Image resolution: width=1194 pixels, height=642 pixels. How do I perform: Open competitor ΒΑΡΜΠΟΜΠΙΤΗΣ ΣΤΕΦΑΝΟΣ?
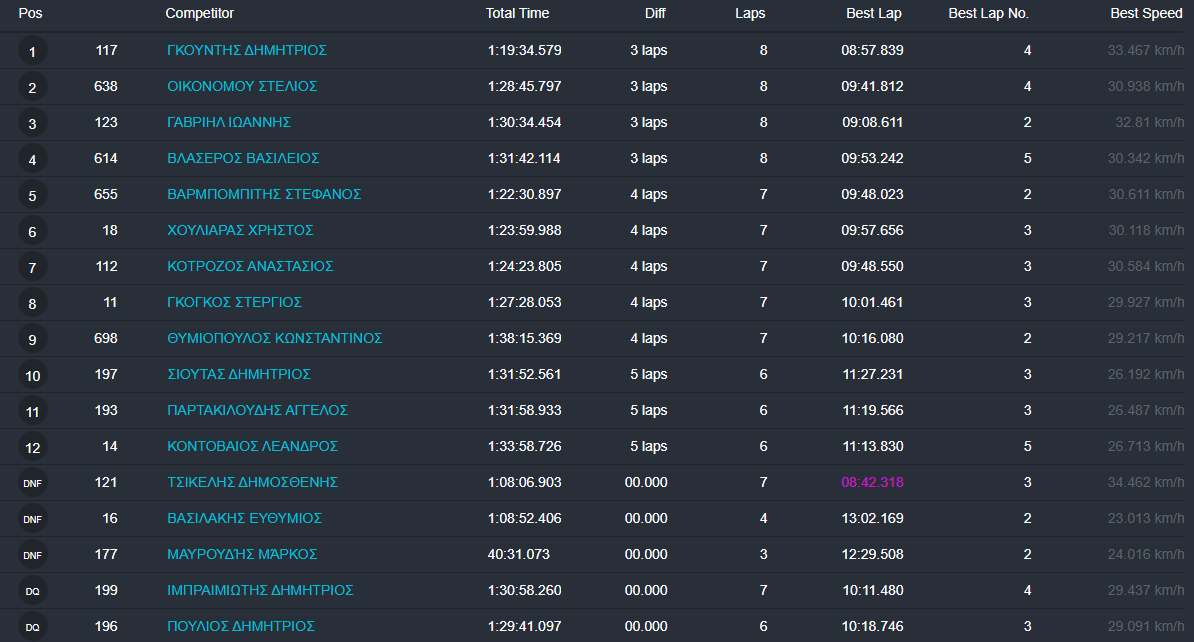point(264,195)
